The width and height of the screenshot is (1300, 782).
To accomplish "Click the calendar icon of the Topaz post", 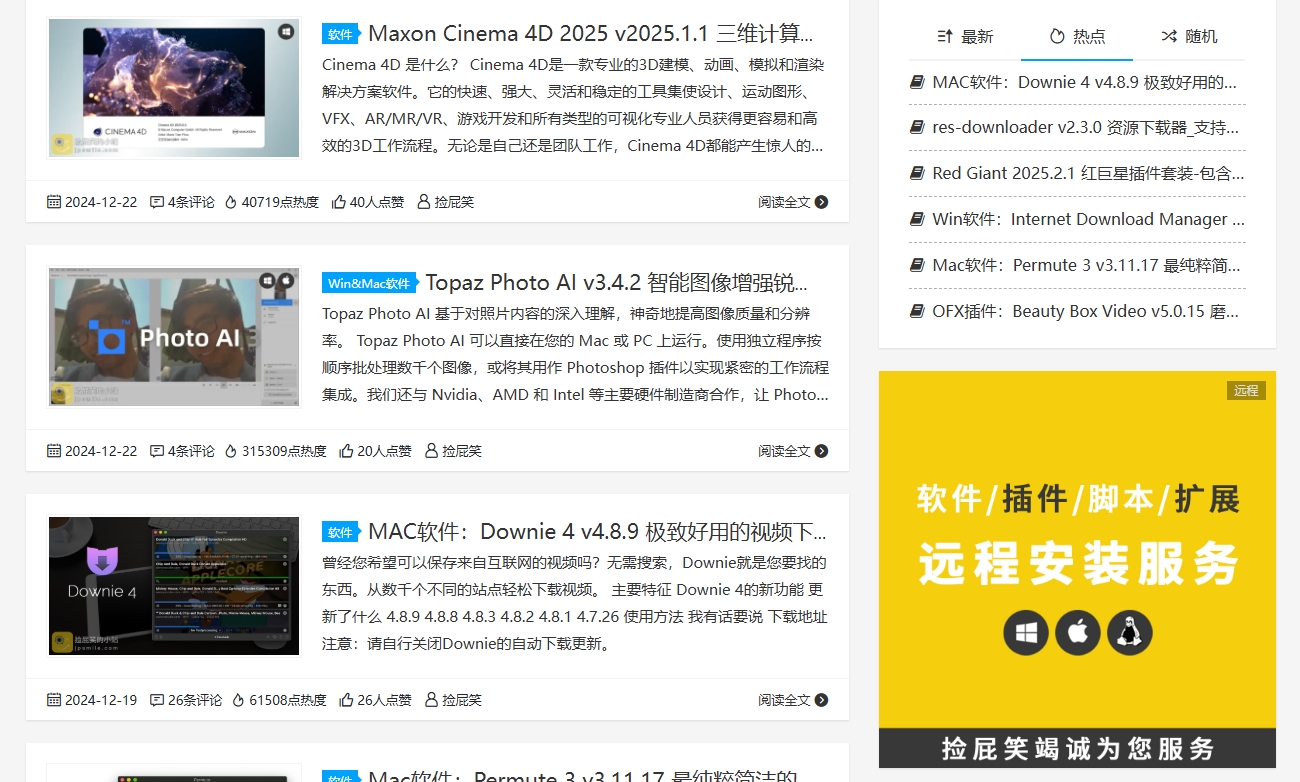I will coord(54,451).
